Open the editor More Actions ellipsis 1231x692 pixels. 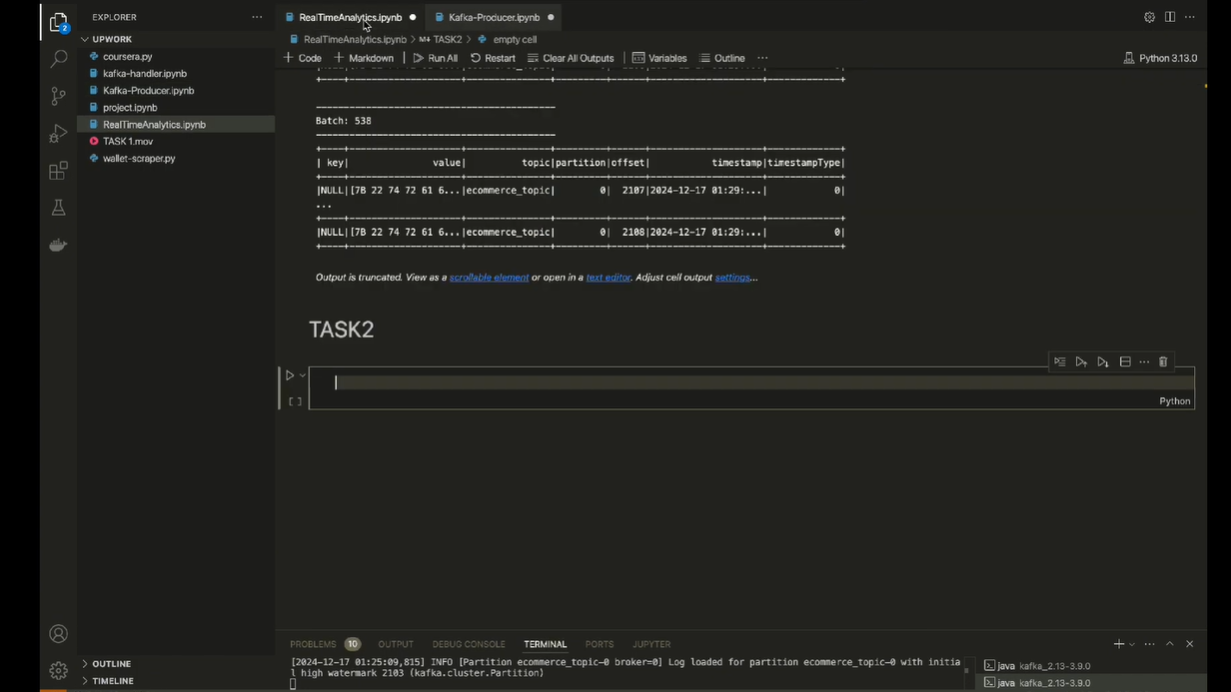coord(1190,17)
